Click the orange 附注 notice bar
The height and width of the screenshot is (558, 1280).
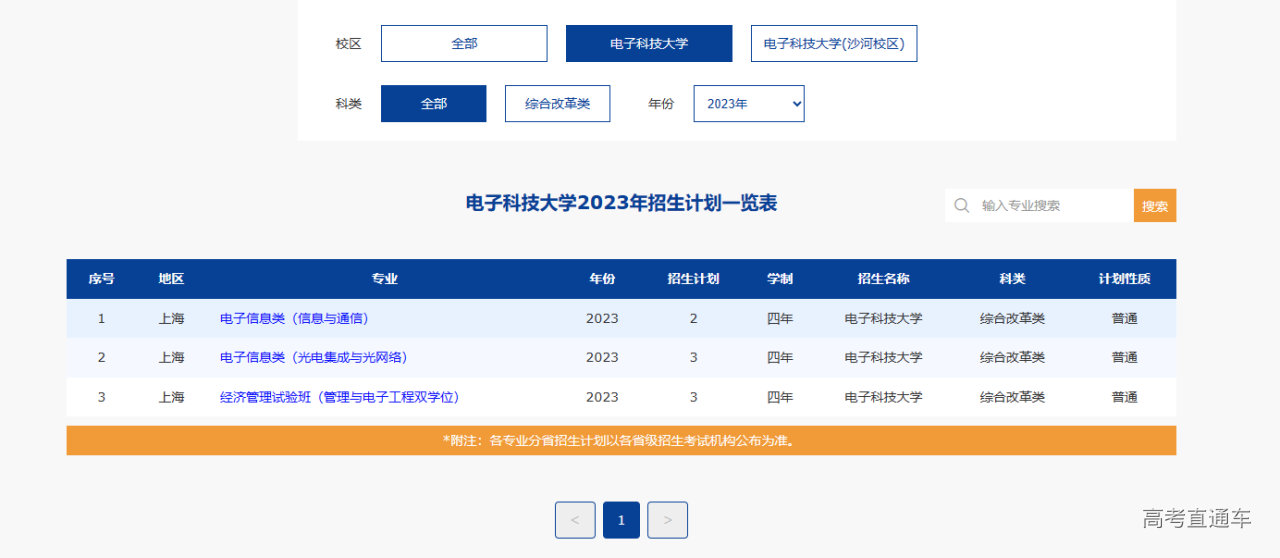(x=621, y=440)
